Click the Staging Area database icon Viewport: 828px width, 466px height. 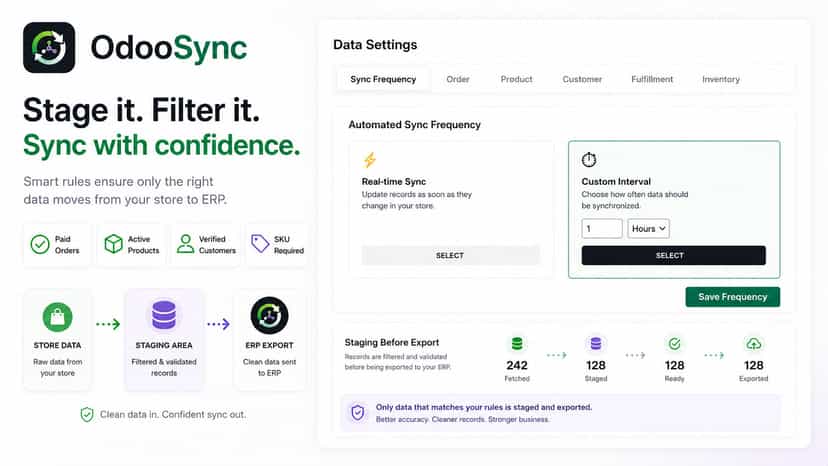[164, 315]
